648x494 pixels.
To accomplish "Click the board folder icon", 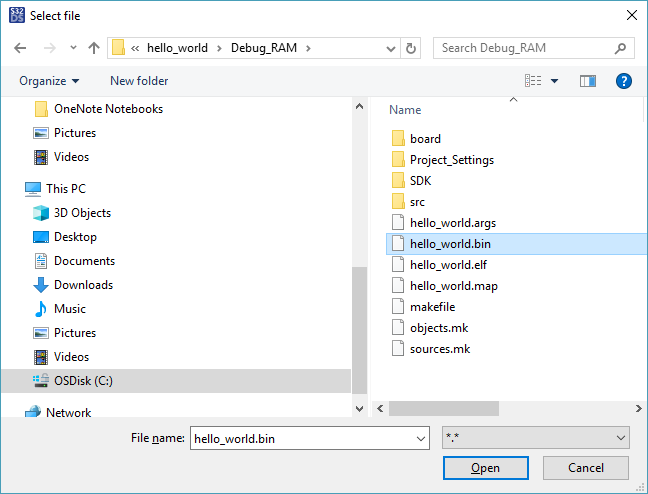I will click(398, 138).
